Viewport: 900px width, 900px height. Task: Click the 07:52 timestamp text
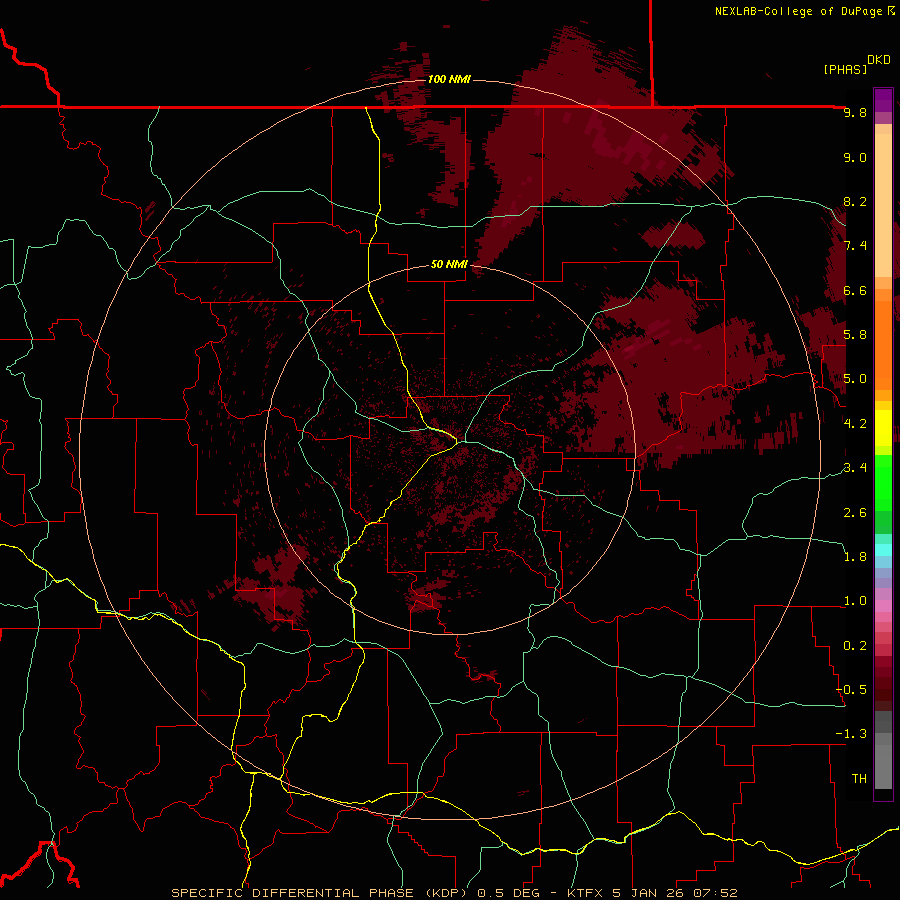pos(715,893)
